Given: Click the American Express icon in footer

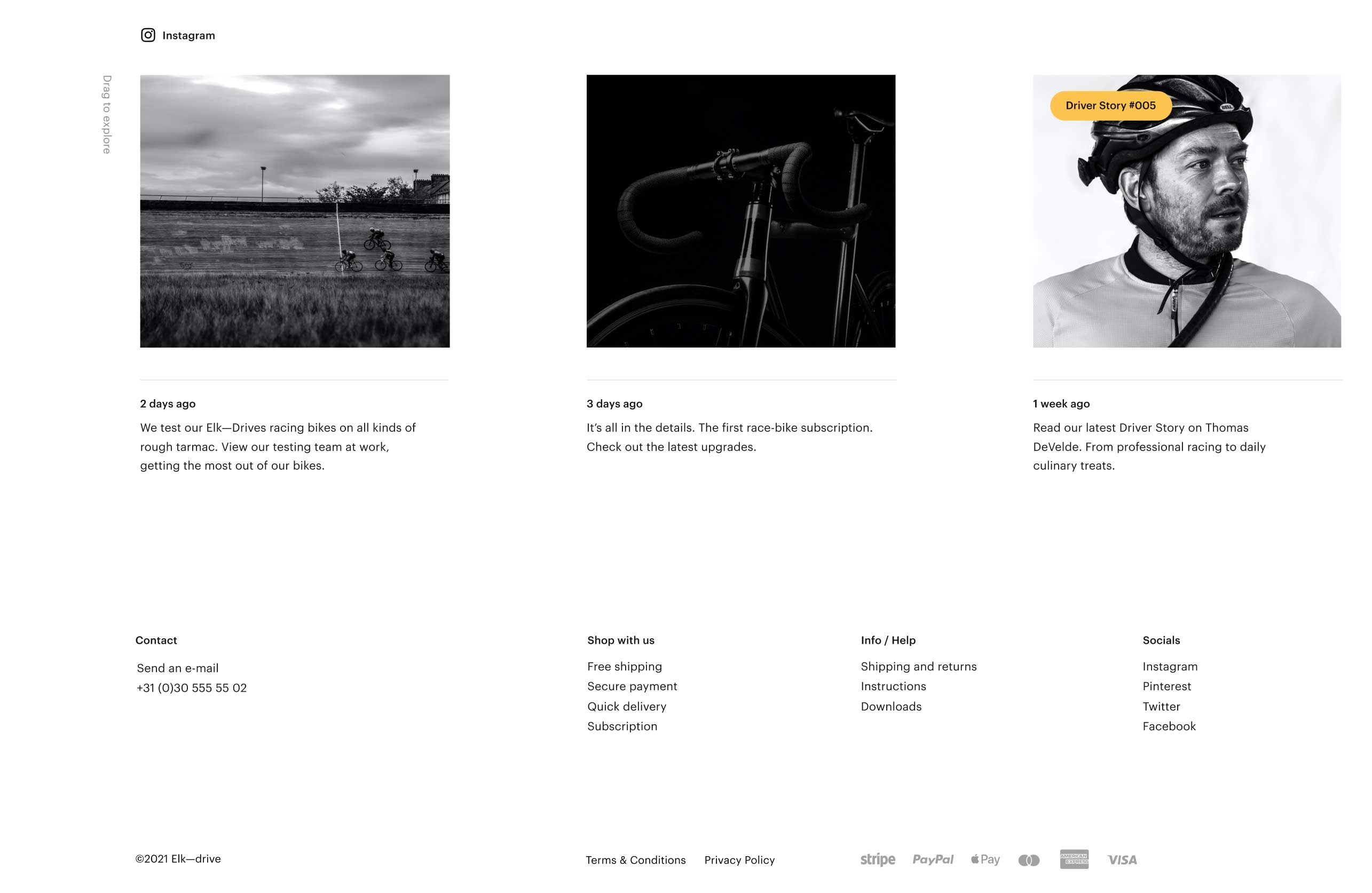Looking at the screenshot, I should [x=1074, y=859].
